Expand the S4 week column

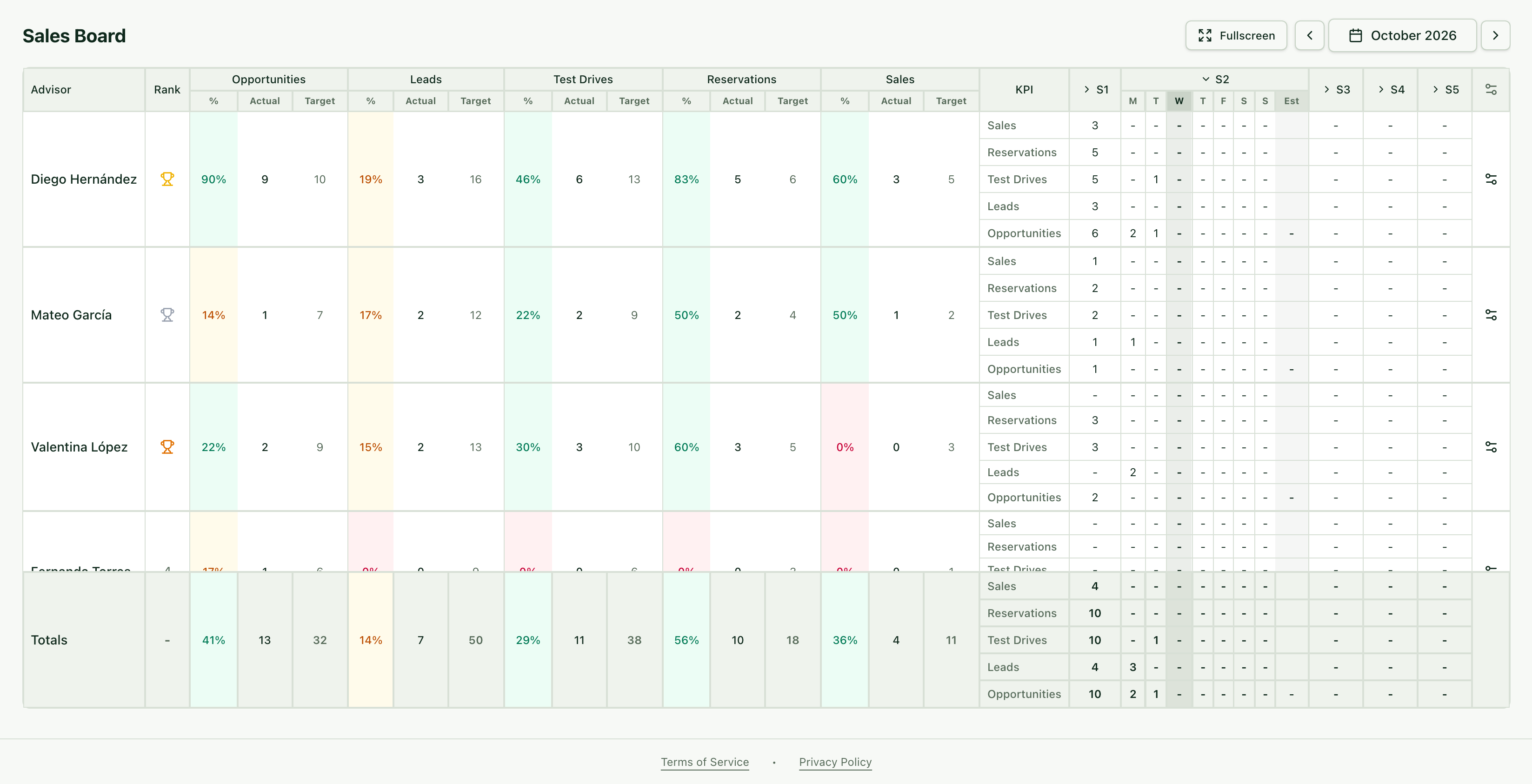coord(1390,90)
